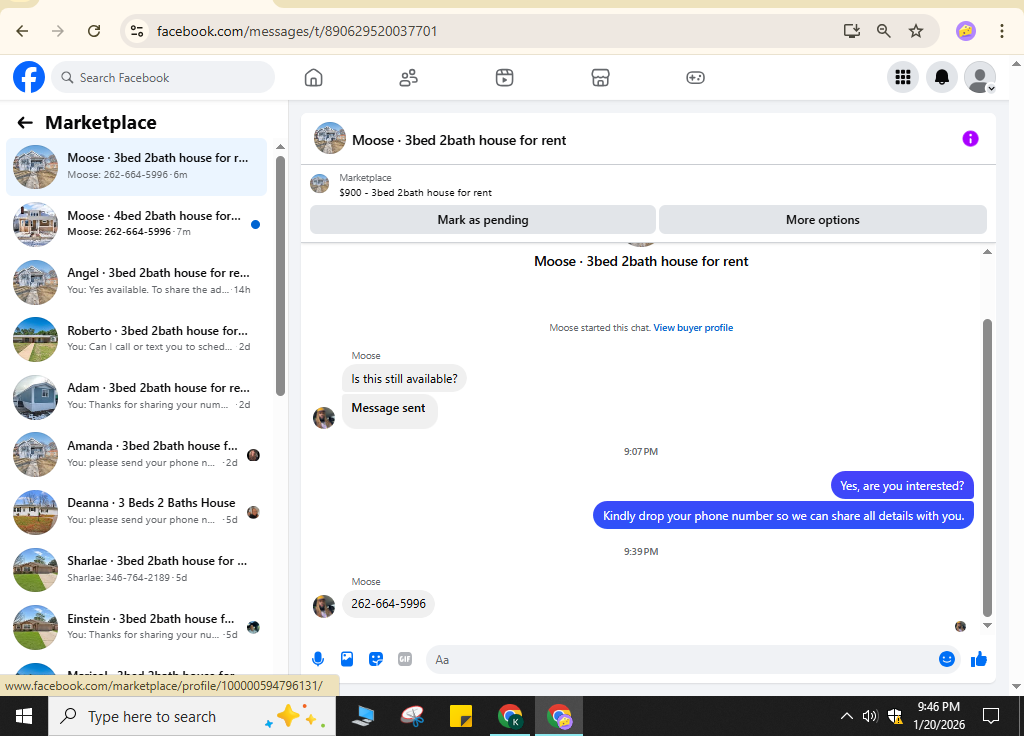Attach a photo with the image icon
1024x736 pixels.
pyautogui.click(x=347, y=659)
